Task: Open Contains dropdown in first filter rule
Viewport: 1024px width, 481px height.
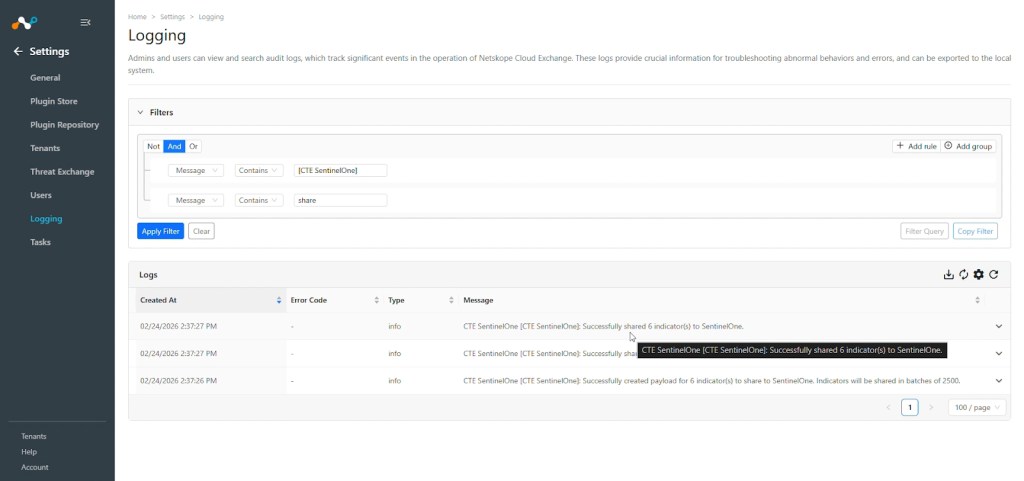Action: pyautogui.click(x=259, y=170)
